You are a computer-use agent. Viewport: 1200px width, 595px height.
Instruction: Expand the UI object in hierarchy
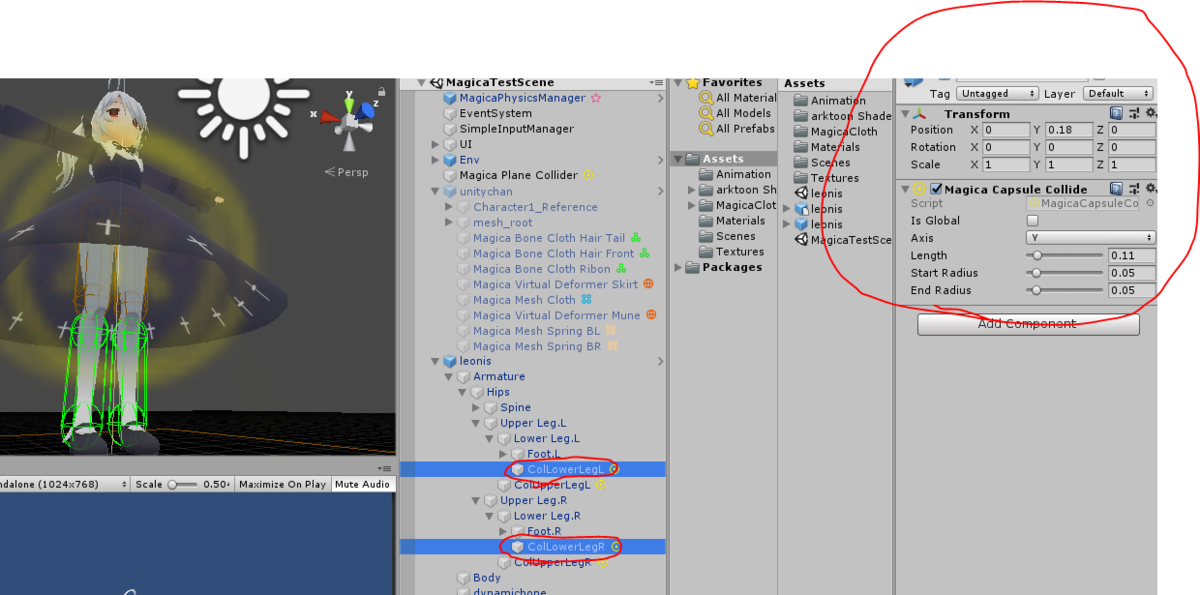coord(435,145)
